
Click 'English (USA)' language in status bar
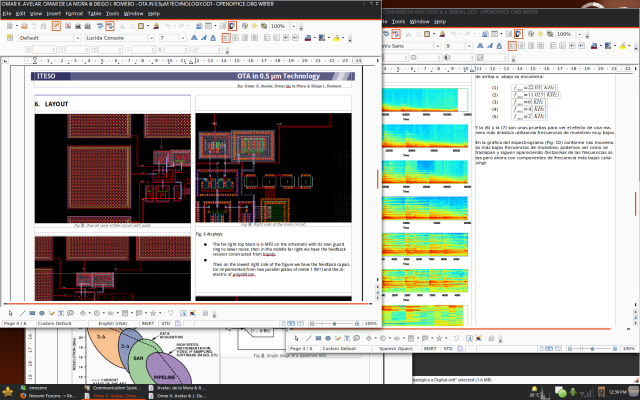pyautogui.click(x=113, y=323)
